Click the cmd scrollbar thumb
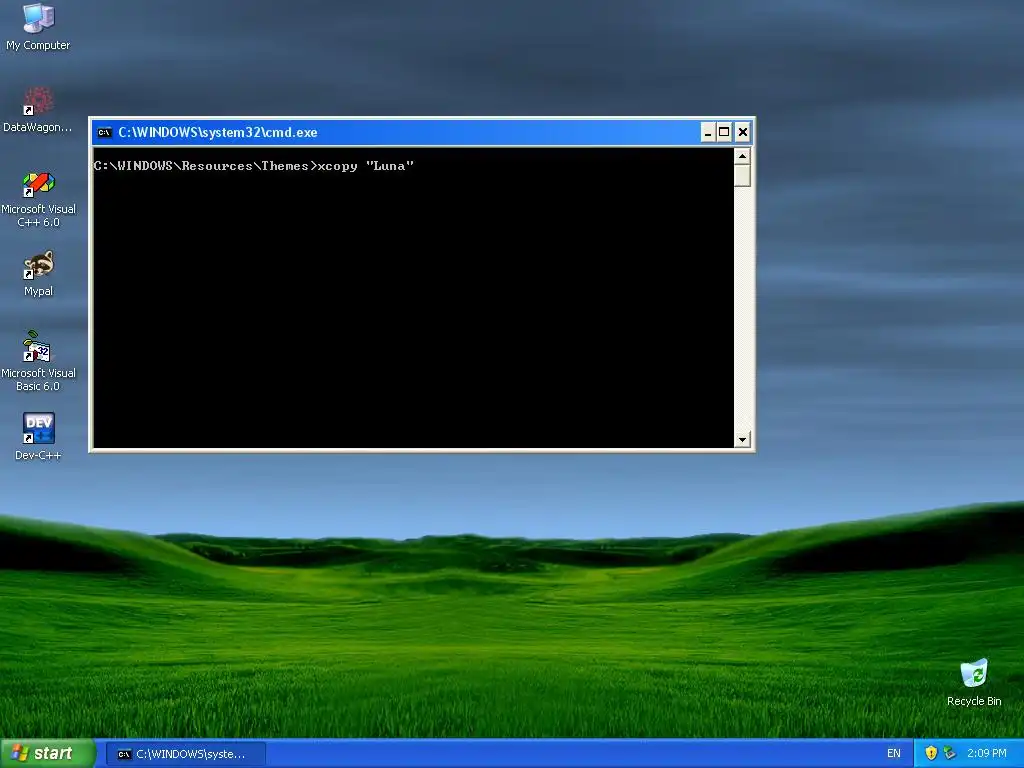This screenshot has width=1024, height=768. click(742, 176)
